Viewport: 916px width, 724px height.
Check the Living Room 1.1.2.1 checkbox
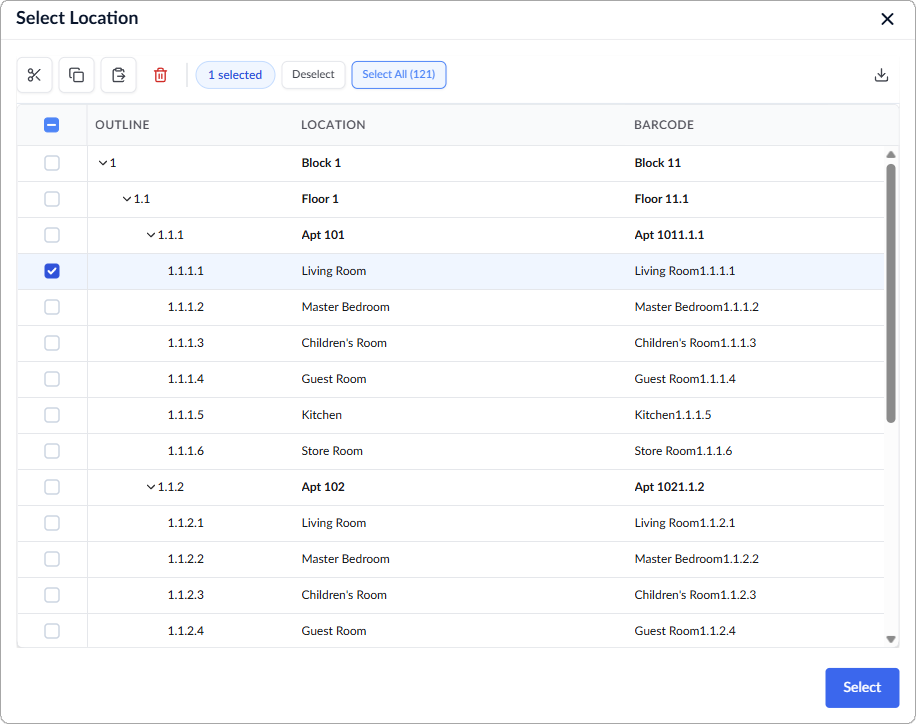coord(52,523)
